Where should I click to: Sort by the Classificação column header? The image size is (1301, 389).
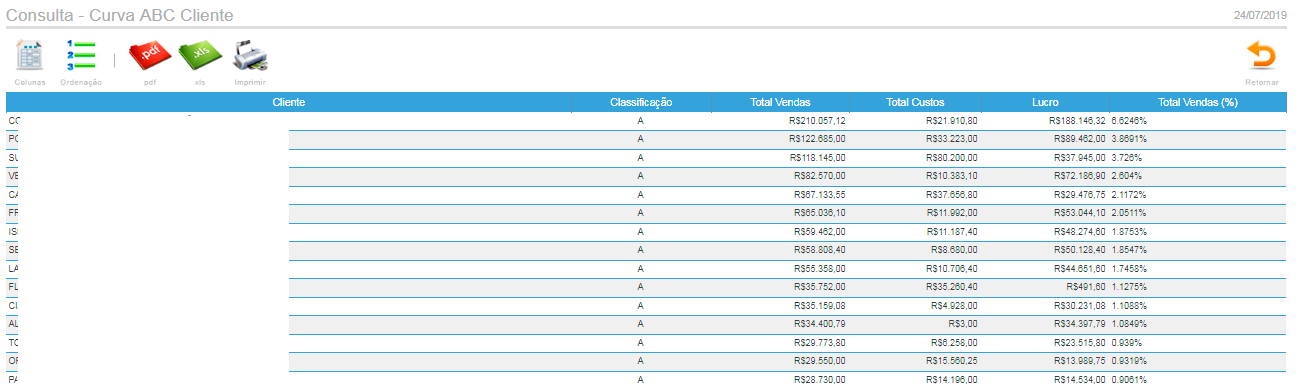(641, 102)
